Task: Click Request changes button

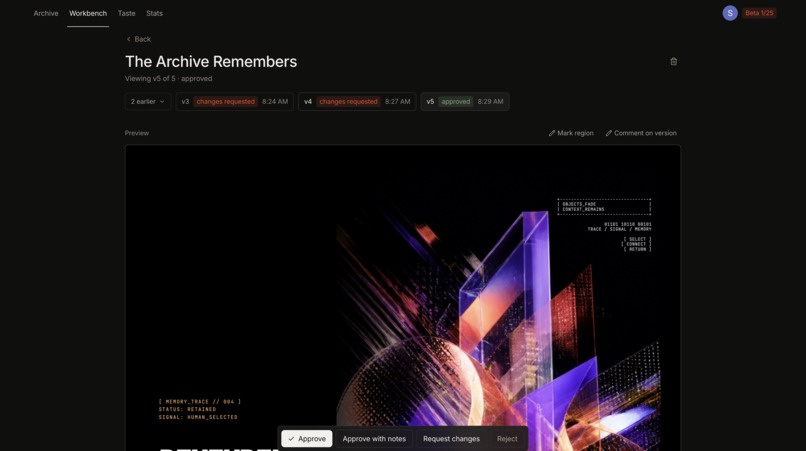Action: click(x=451, y=439)
